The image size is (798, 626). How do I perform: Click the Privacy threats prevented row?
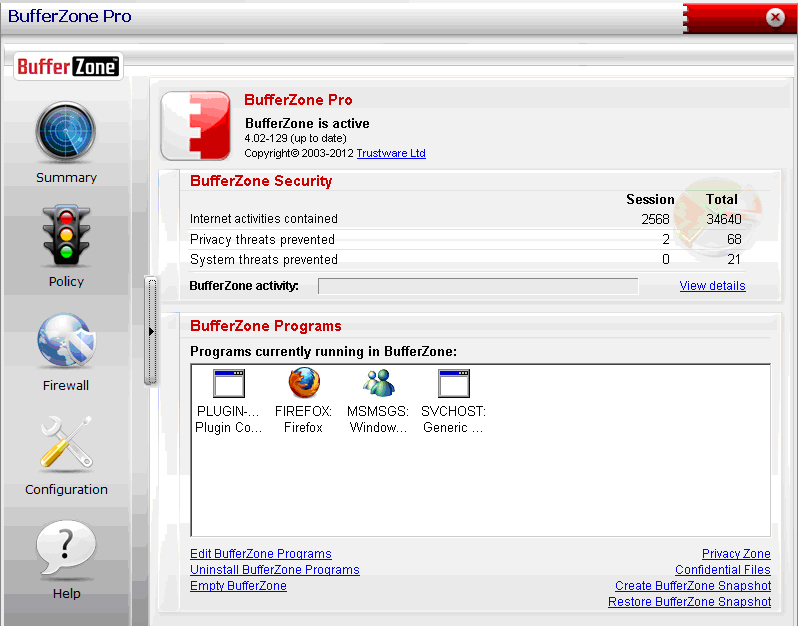tap(466, 239)
